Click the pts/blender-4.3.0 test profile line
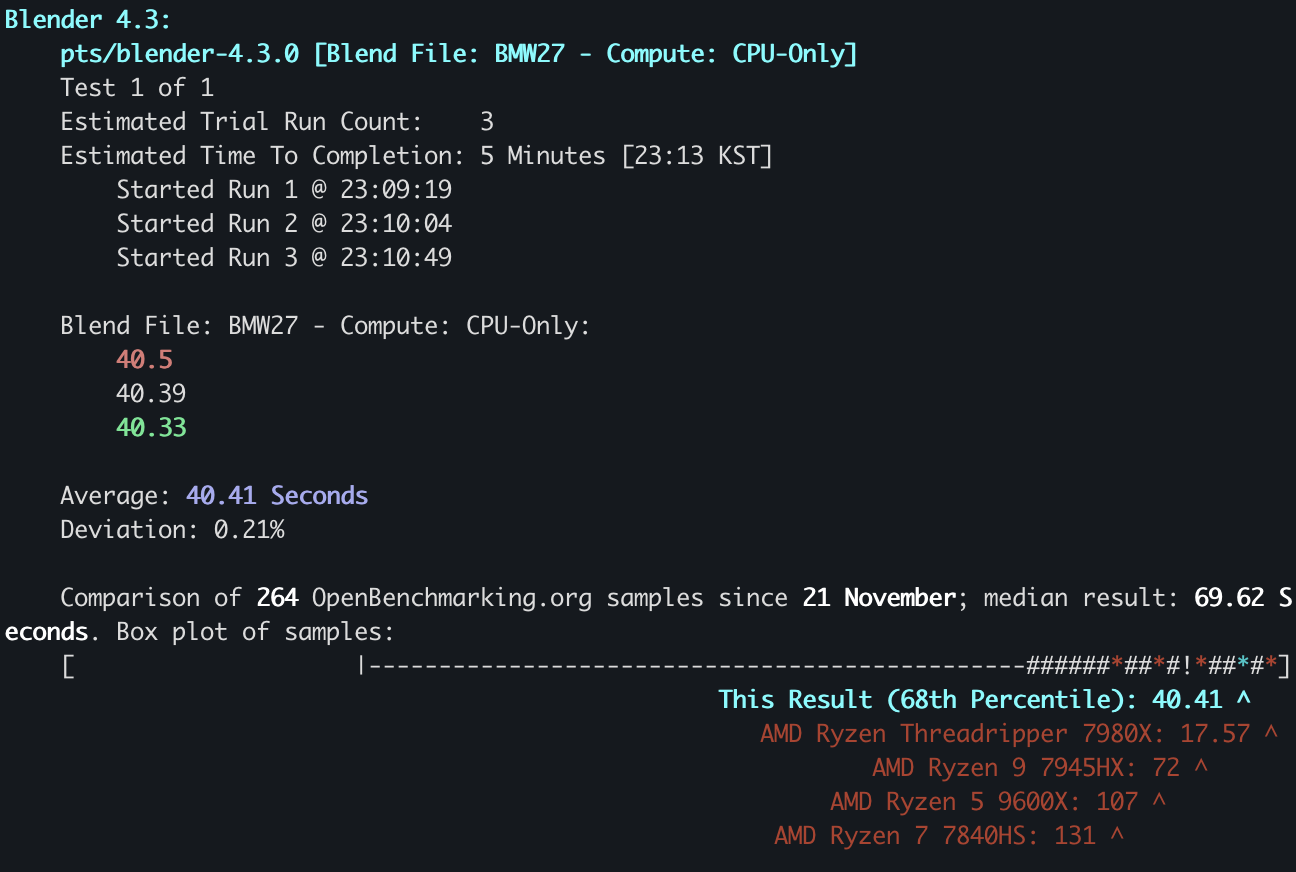The image size is (1296, 872). coord(459,54)
